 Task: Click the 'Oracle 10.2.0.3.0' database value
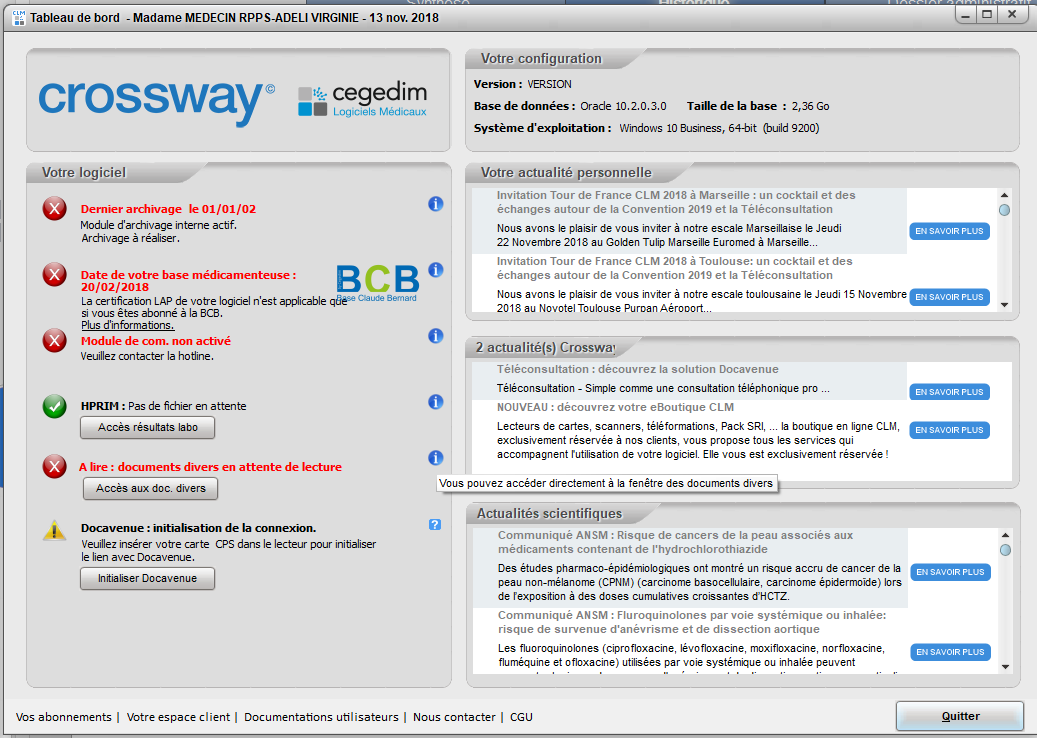click(x=623, y=106)
